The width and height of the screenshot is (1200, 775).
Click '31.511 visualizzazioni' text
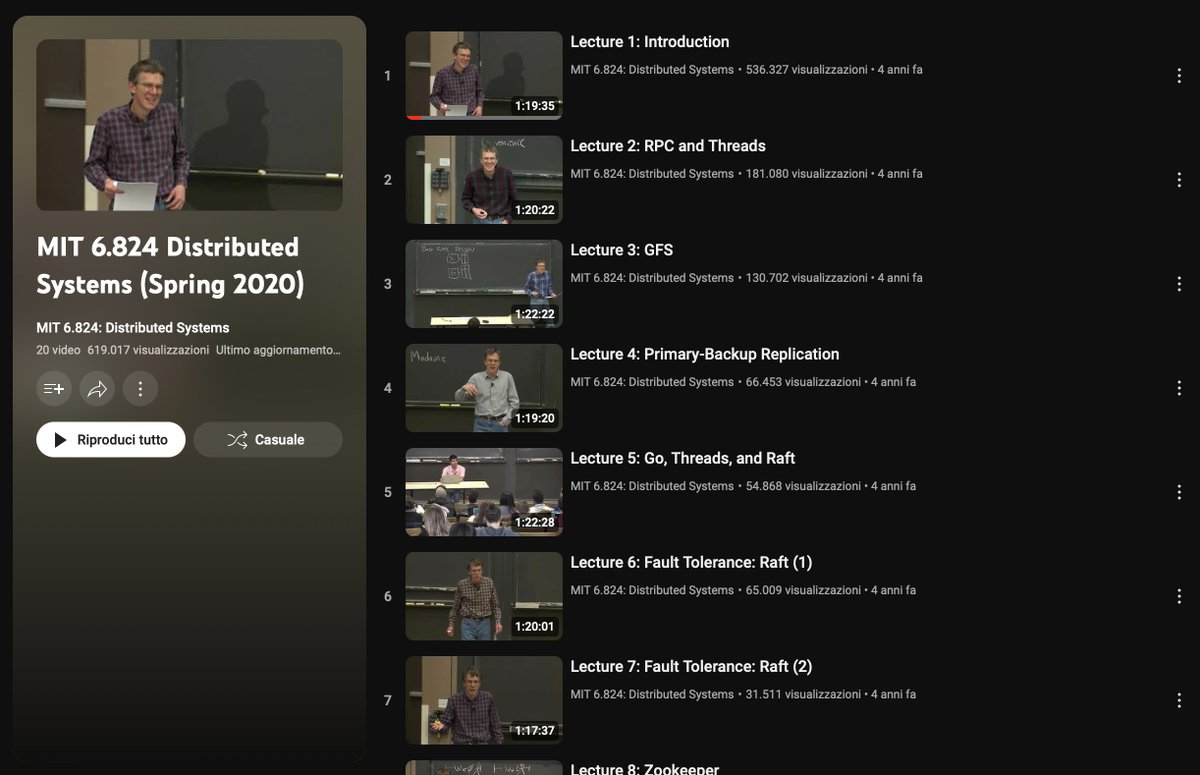pos(803,694)
